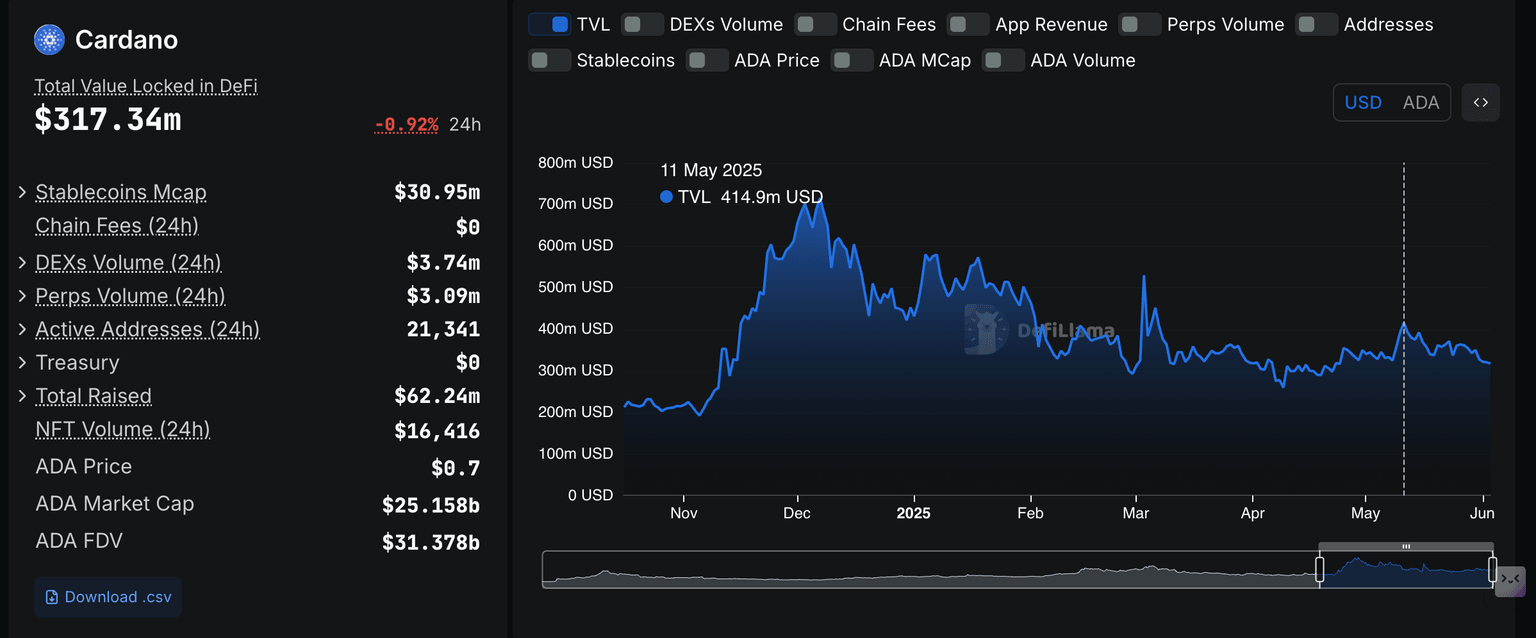Turn on the Chain Fees toggle
The height and width of the screenshot is (638, 1536).
(815, 24)
